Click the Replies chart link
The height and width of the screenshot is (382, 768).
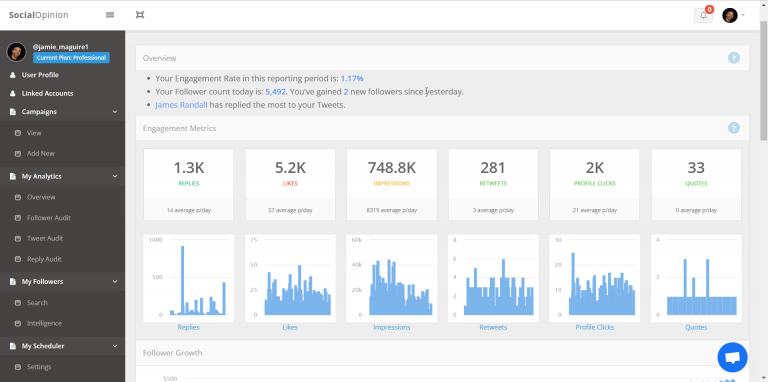[189, 327]
